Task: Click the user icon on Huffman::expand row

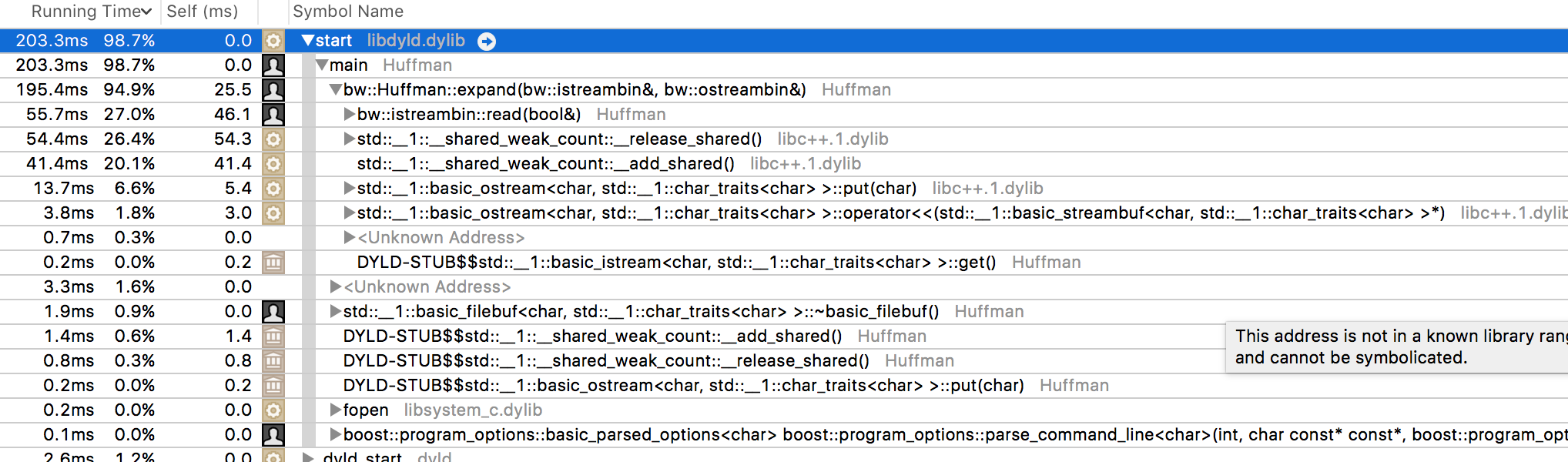Action: click(x=273, y=89)
